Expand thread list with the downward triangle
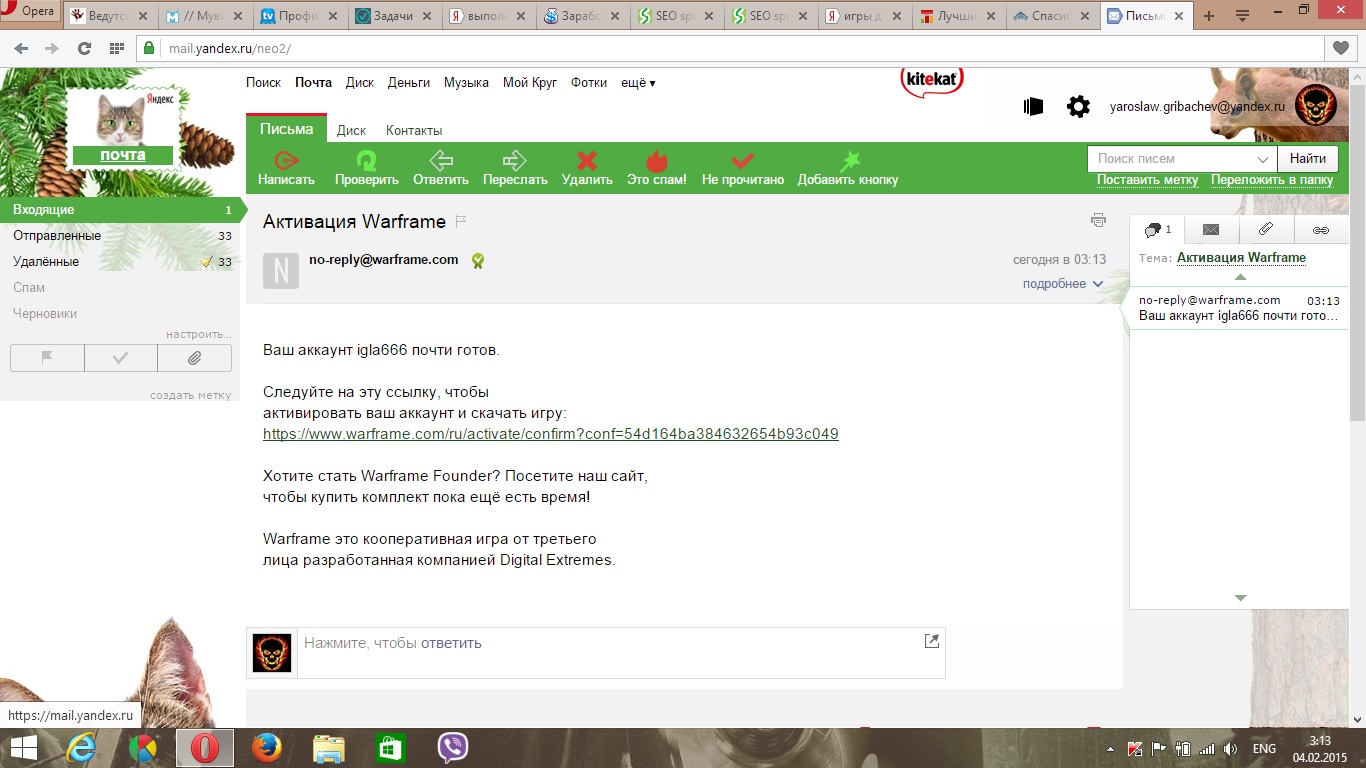1366x768 pixels. (1240, 598)
